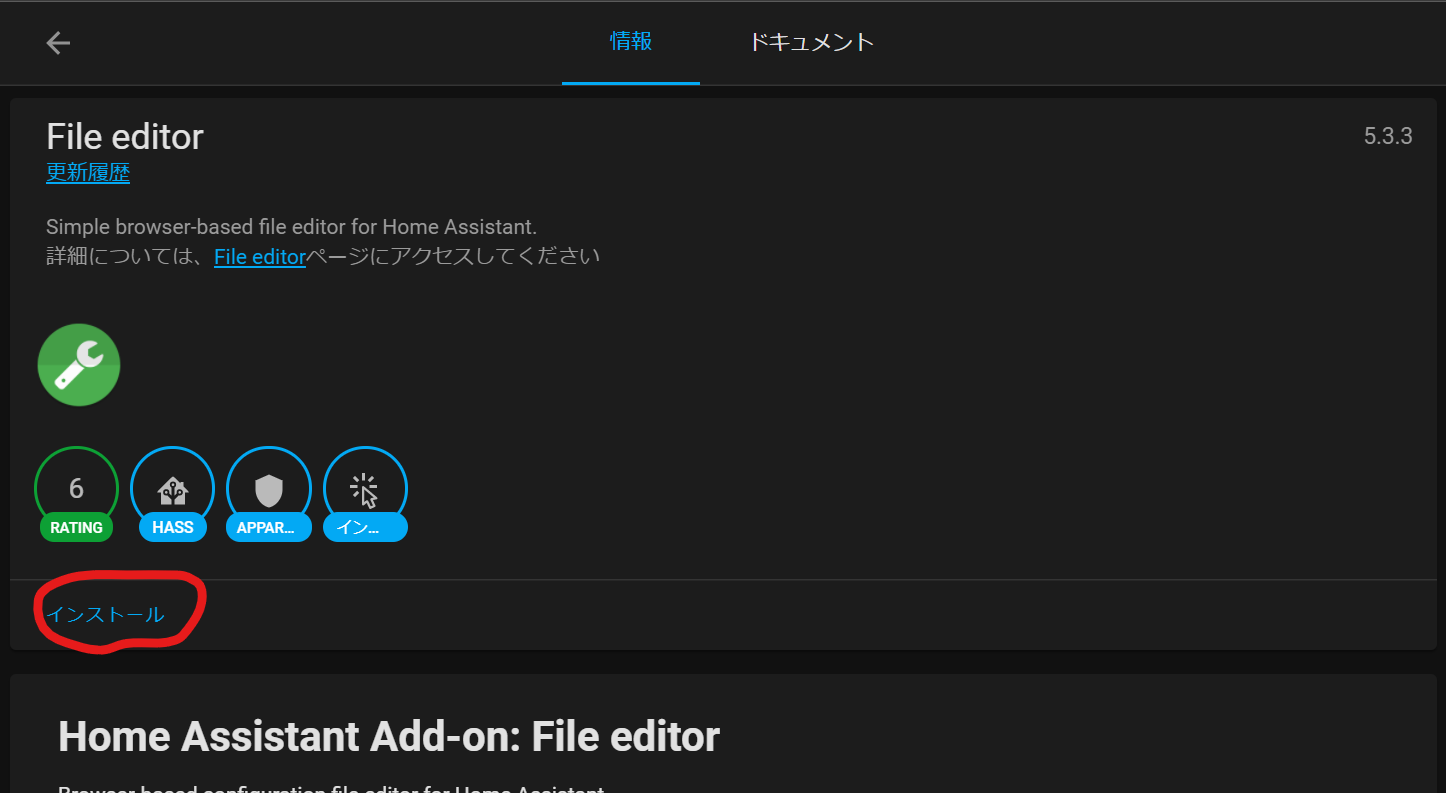
Task: Click the rating 6 badge circle
Action: point(77,487)
